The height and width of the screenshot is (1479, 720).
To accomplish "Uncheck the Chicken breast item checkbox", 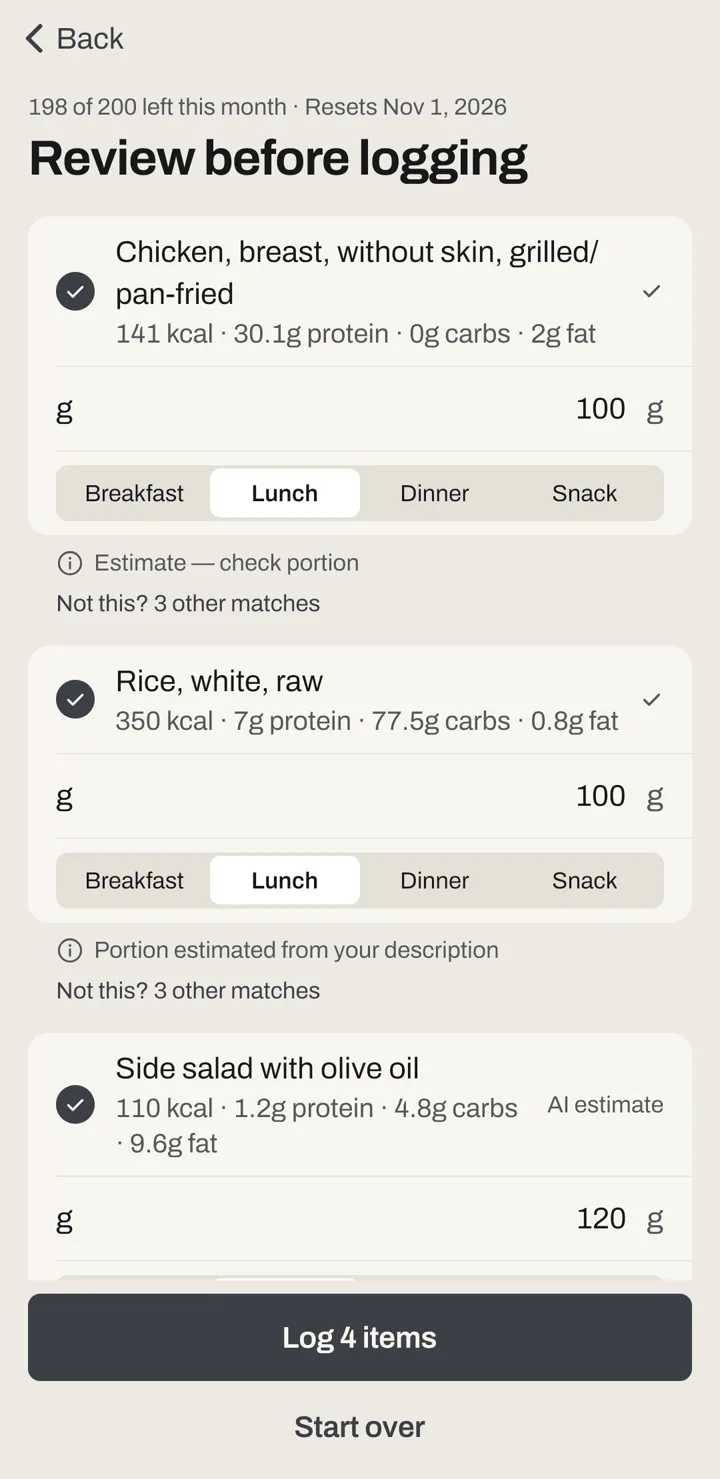I will tap(75, 291).
